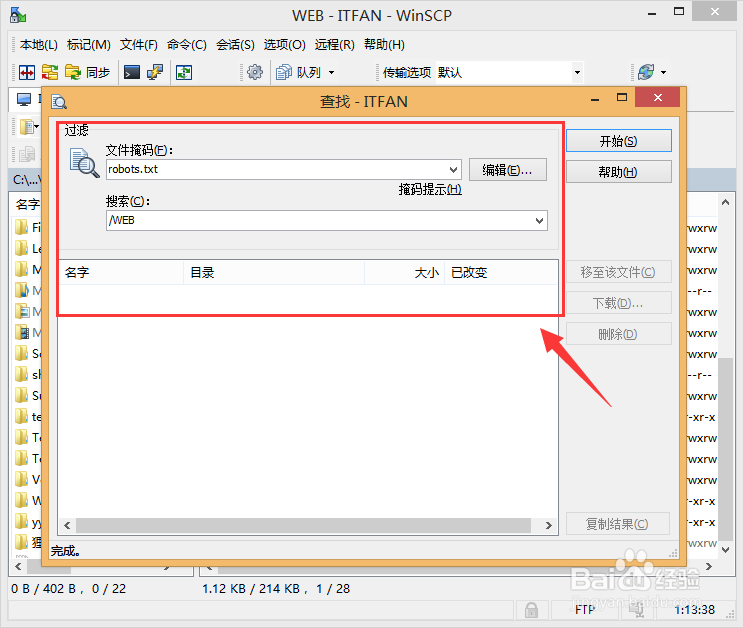Click right arrow of remote panel bottom scrollbar
This screenshot has width=744, height=628.
(709, 566)
